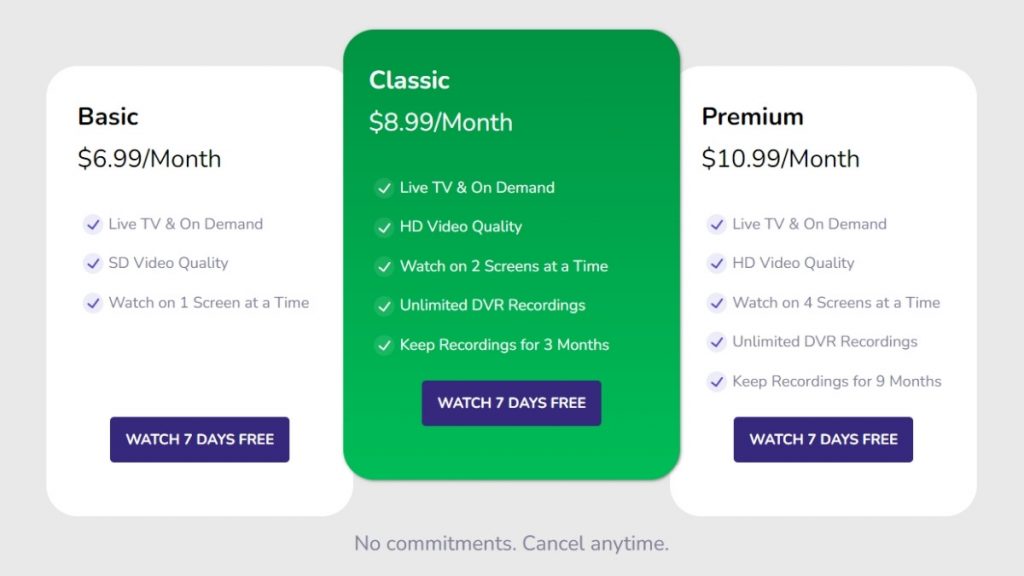Click checkmark beside Watch on 2 Screens

tap(384, 266)
